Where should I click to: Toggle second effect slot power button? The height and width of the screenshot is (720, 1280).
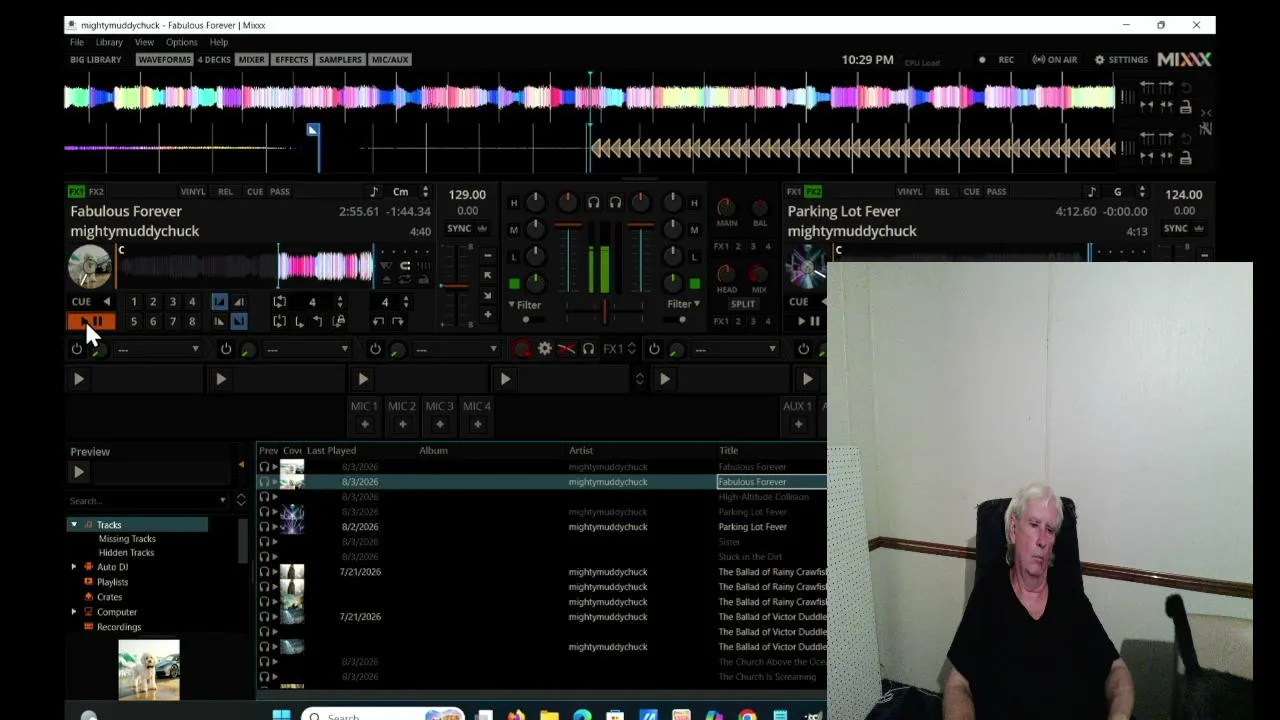click(x=226, y=349)
